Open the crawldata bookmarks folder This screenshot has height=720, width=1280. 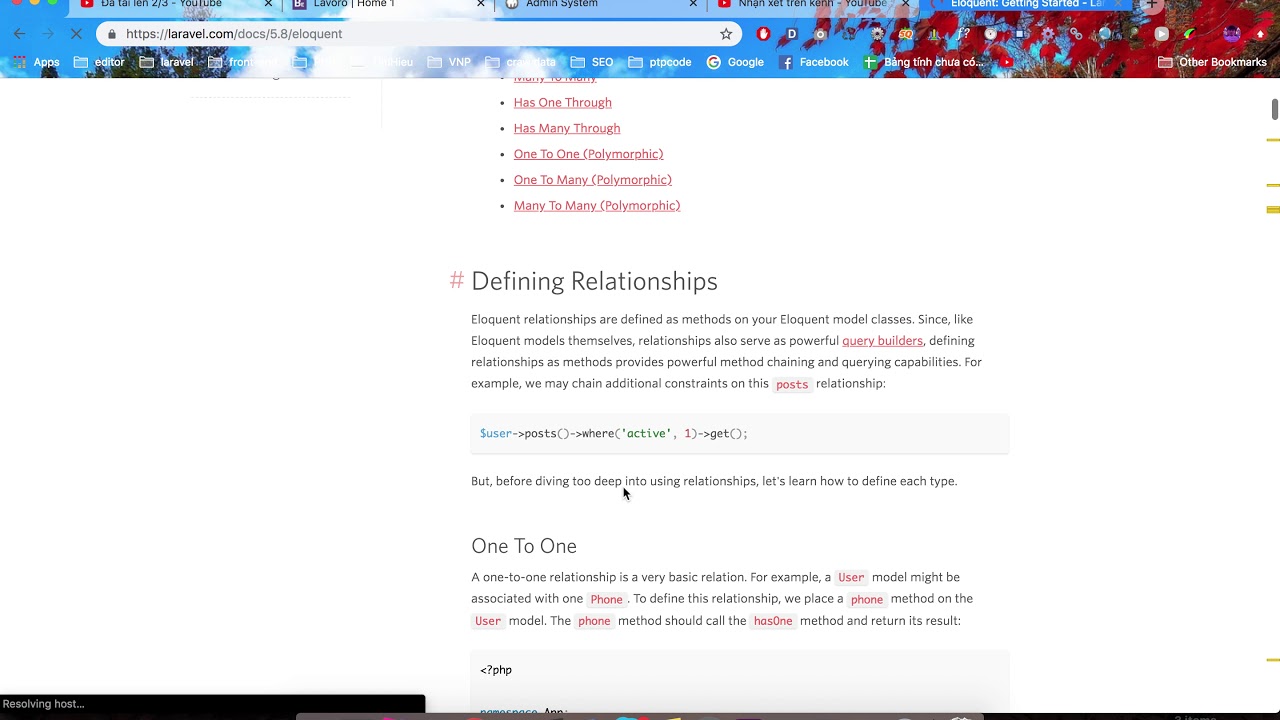coord(520,62)
